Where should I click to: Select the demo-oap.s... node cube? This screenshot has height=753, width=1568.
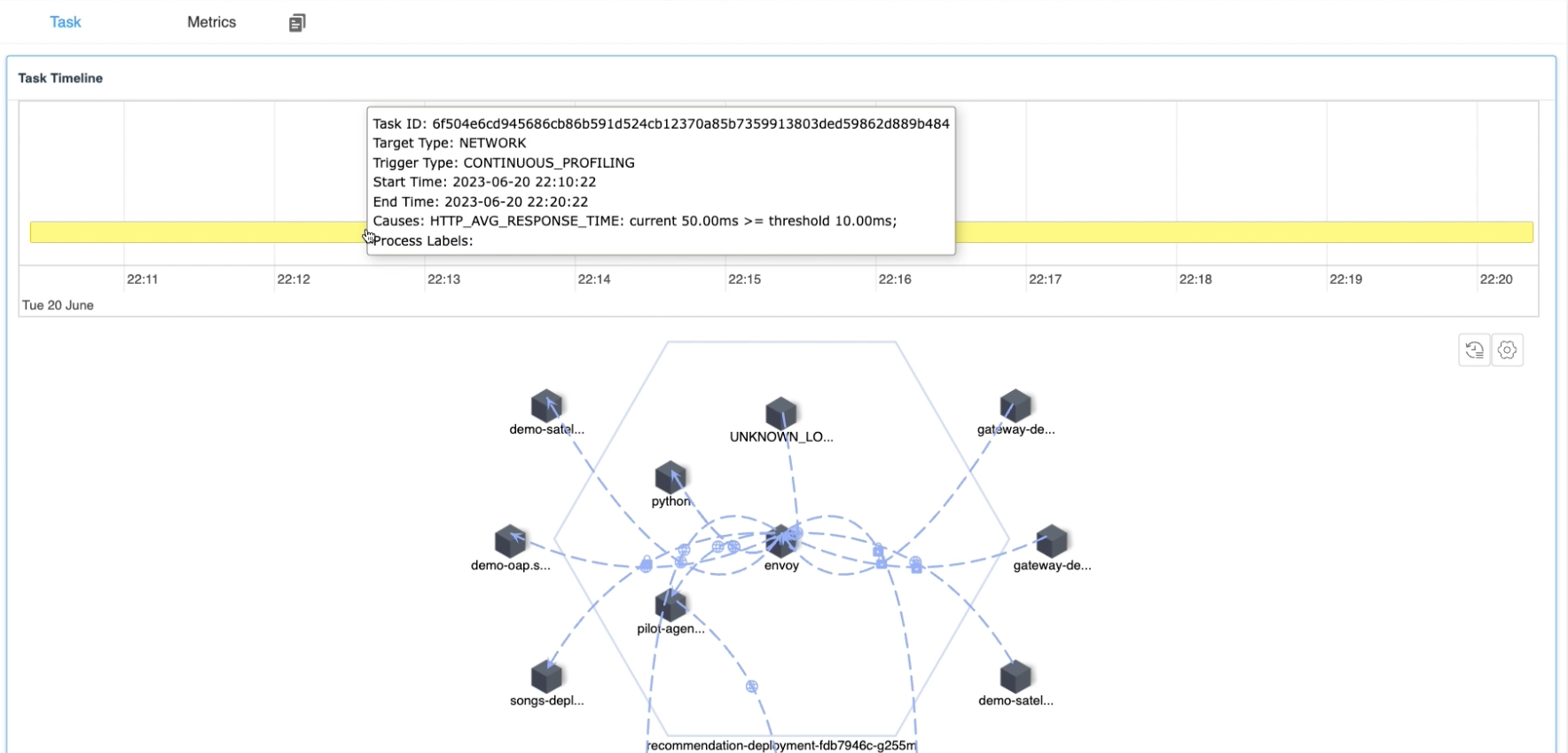[x=510, y=541]
